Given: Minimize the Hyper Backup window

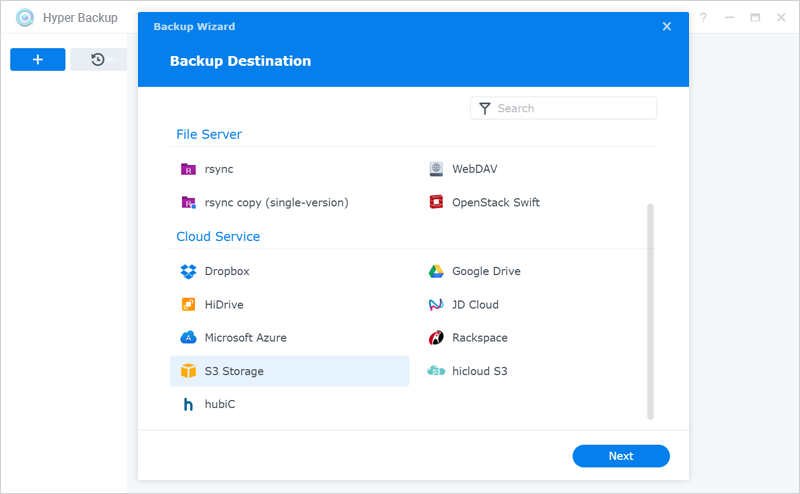Looking at the screenshot, I should pyautogui.click(x=730, y=18).
